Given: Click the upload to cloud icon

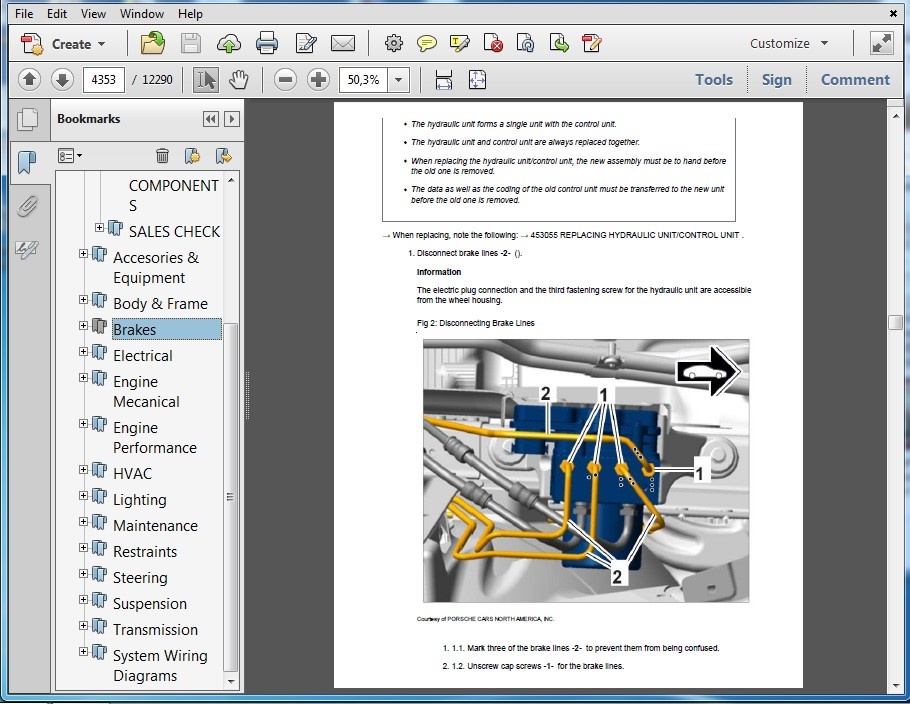Looking at the screenshot, I should click(229, 44).
